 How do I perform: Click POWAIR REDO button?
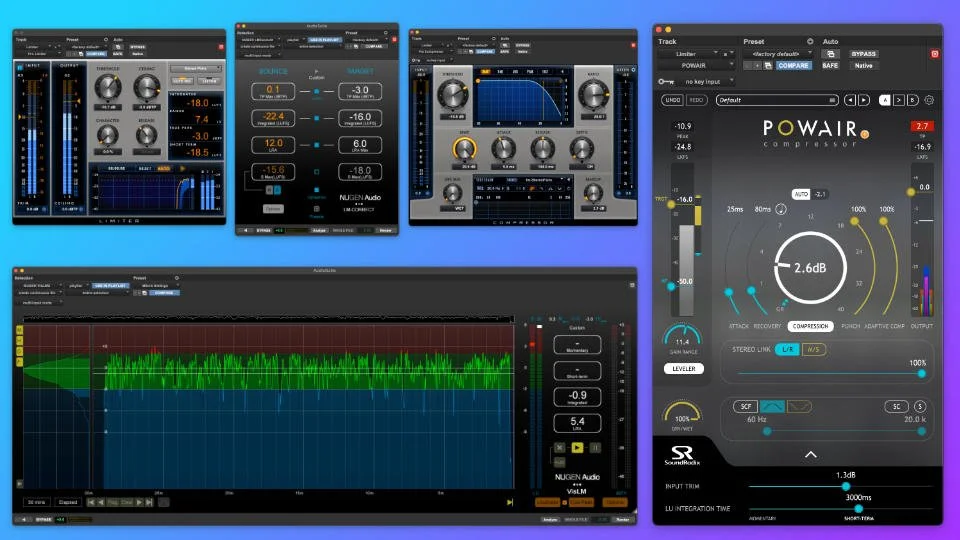(696, 100)
